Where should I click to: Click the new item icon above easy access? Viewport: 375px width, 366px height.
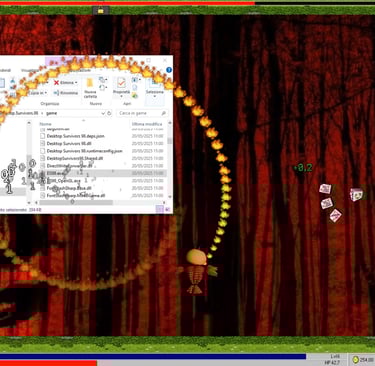coord(102,80)
